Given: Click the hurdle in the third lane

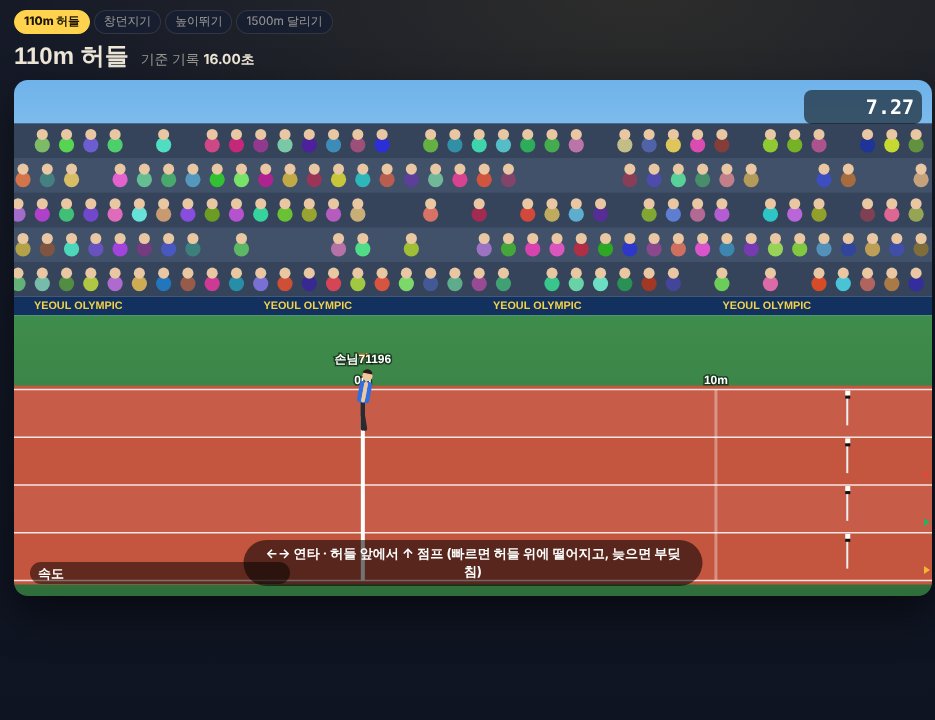Looking at the screenshot, I should click(x=847, y=504).
